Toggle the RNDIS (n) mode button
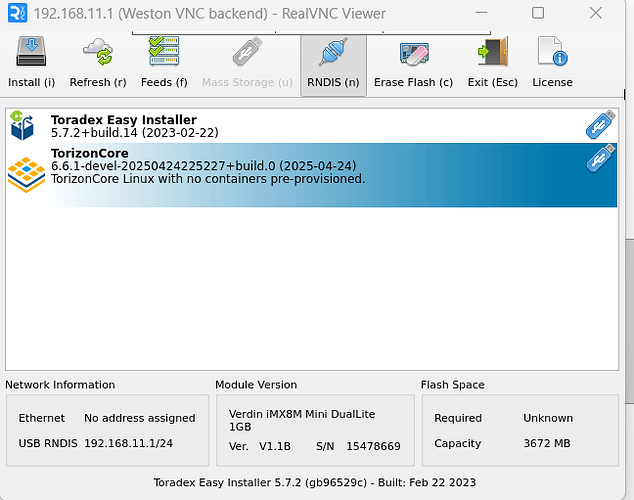Screen dimensions: 634x500 tap(333, 65)
